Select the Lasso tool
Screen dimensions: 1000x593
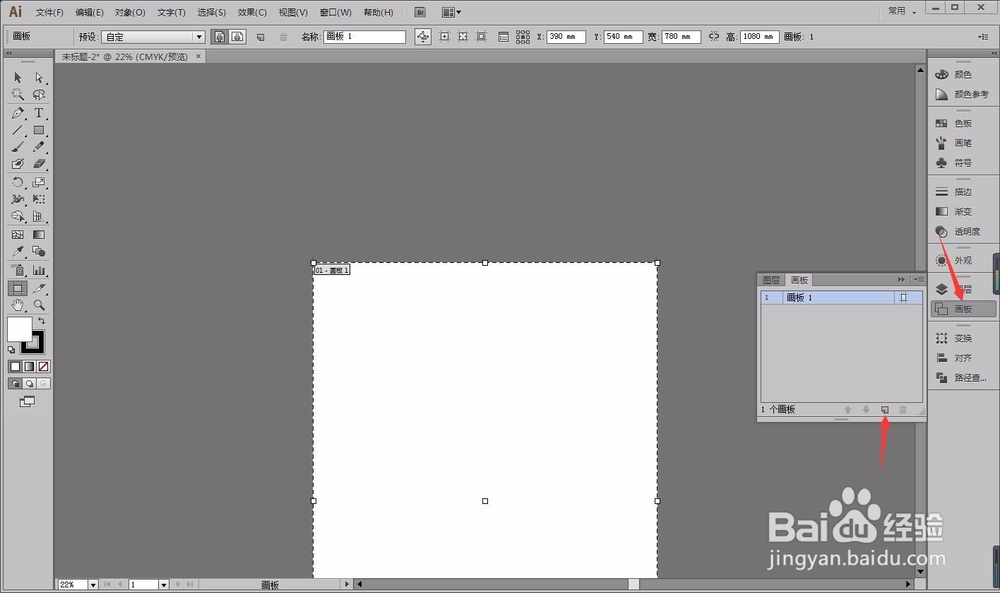click(x=39, y=94)
